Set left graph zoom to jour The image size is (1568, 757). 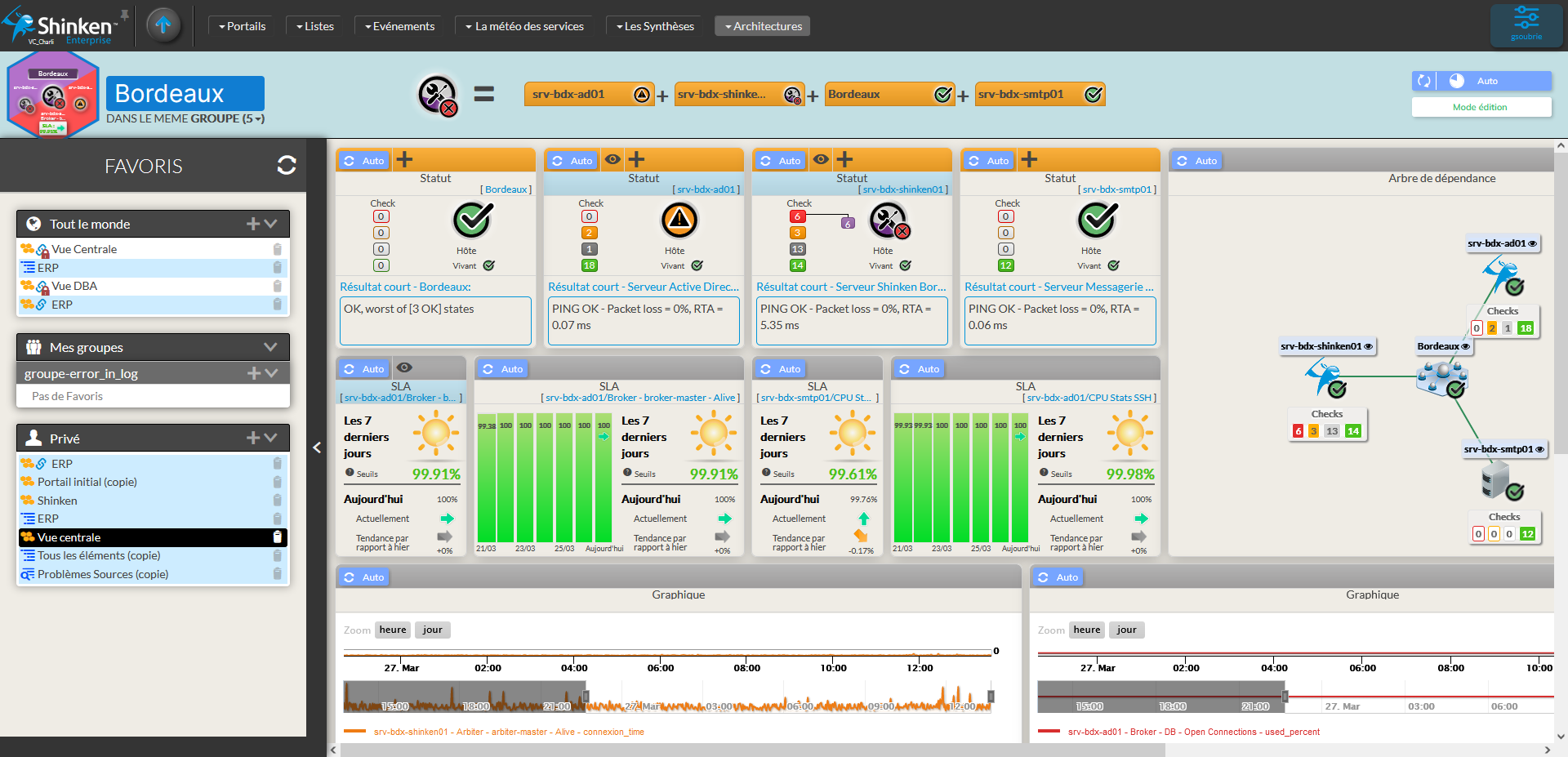point(432,630)
